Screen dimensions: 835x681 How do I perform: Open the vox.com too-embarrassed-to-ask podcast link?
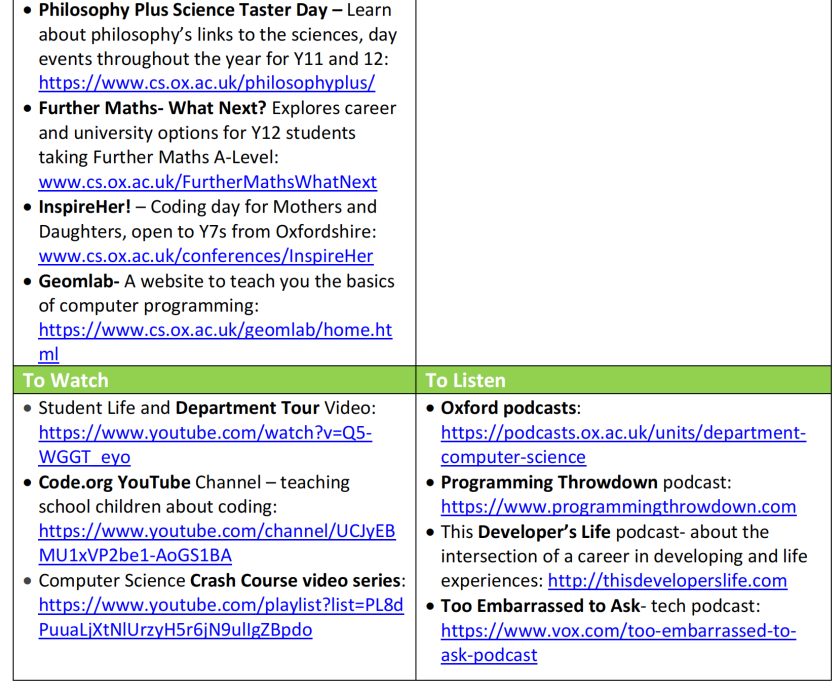pos(618,642)
